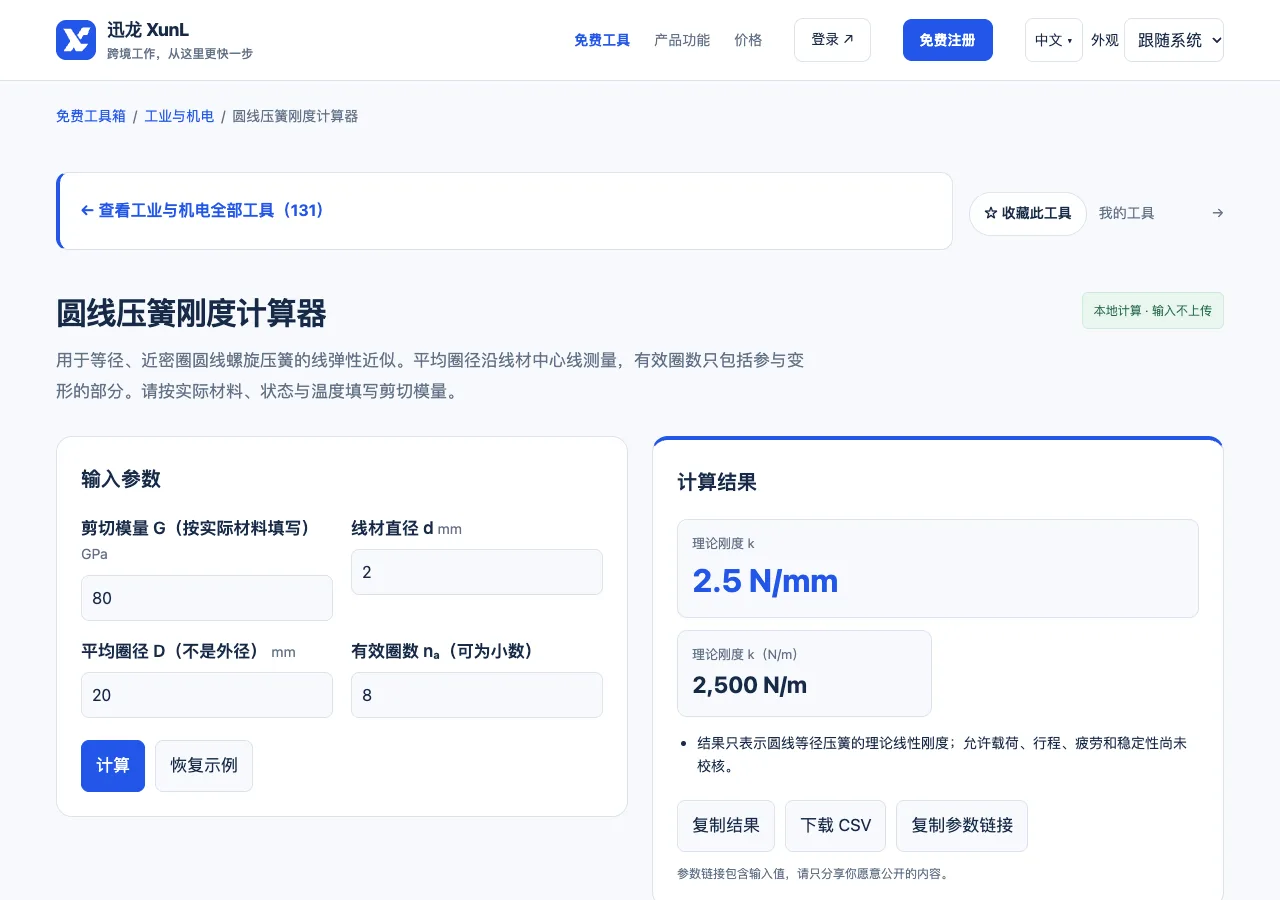1280x900 pixels.
Task: Open the 跟随系统 appearance dropdown
Action: click(x=1173, y=40)
